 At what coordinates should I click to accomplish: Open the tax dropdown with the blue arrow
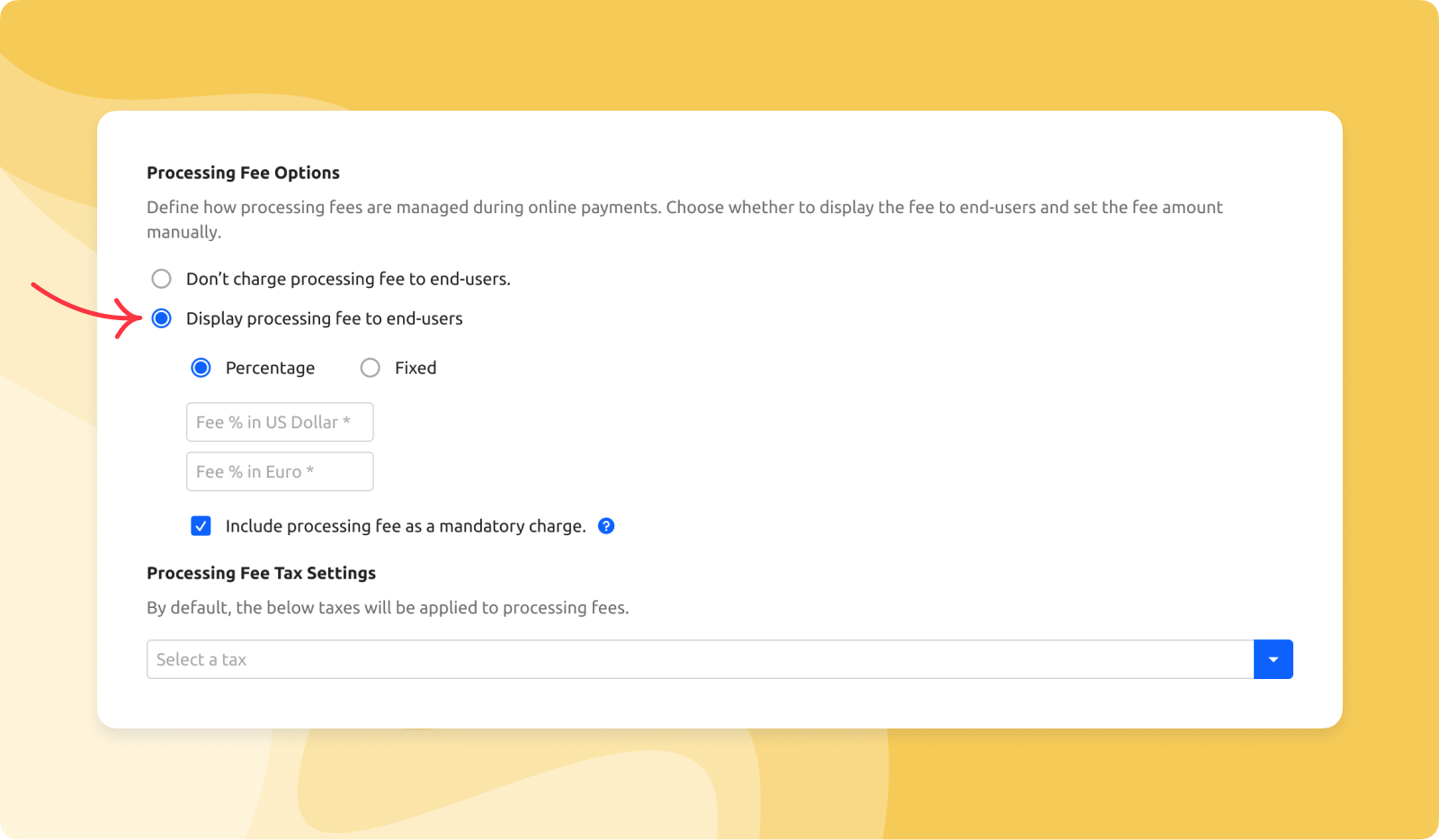tap(1273, 659)
